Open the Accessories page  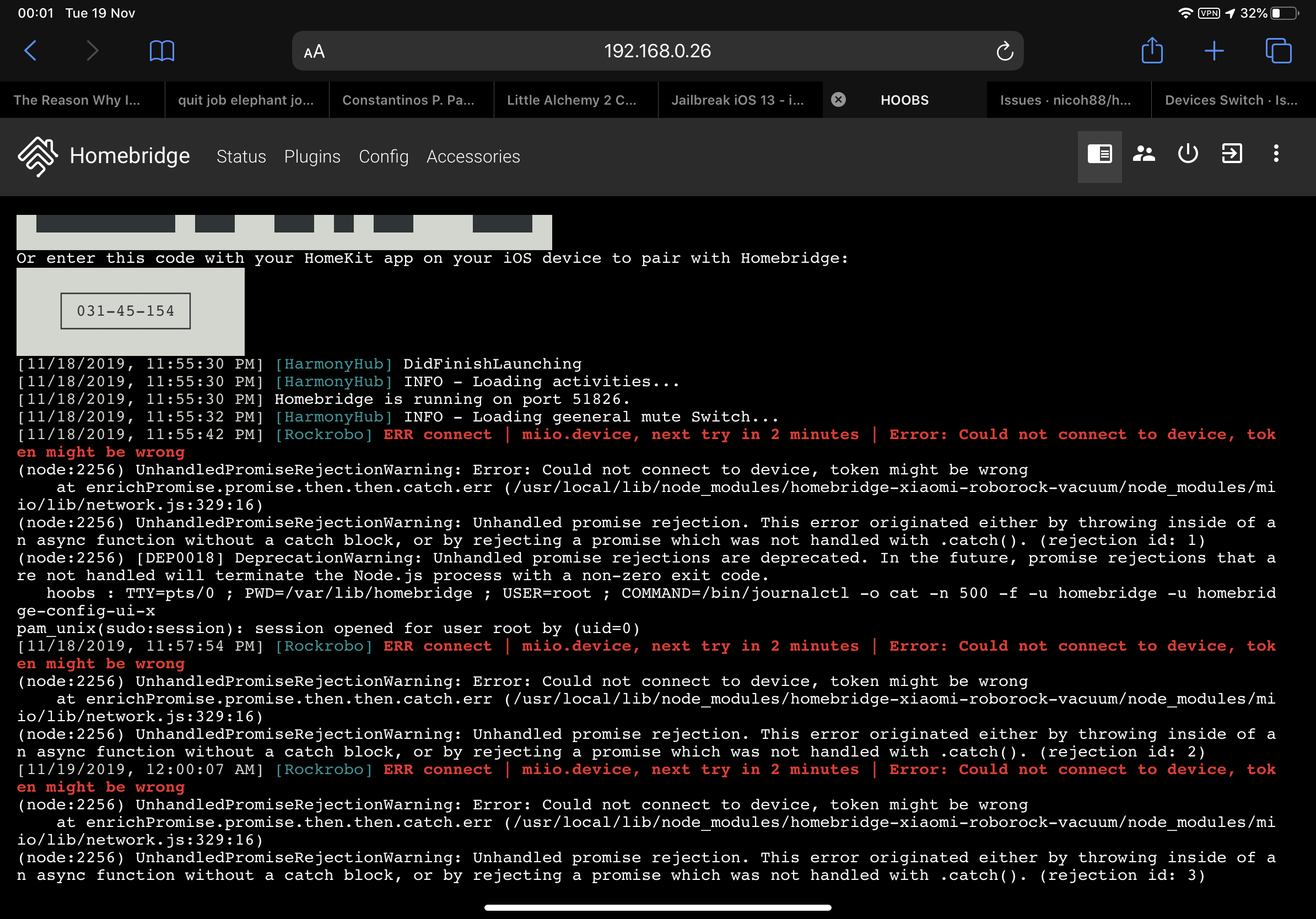(473, 156)
